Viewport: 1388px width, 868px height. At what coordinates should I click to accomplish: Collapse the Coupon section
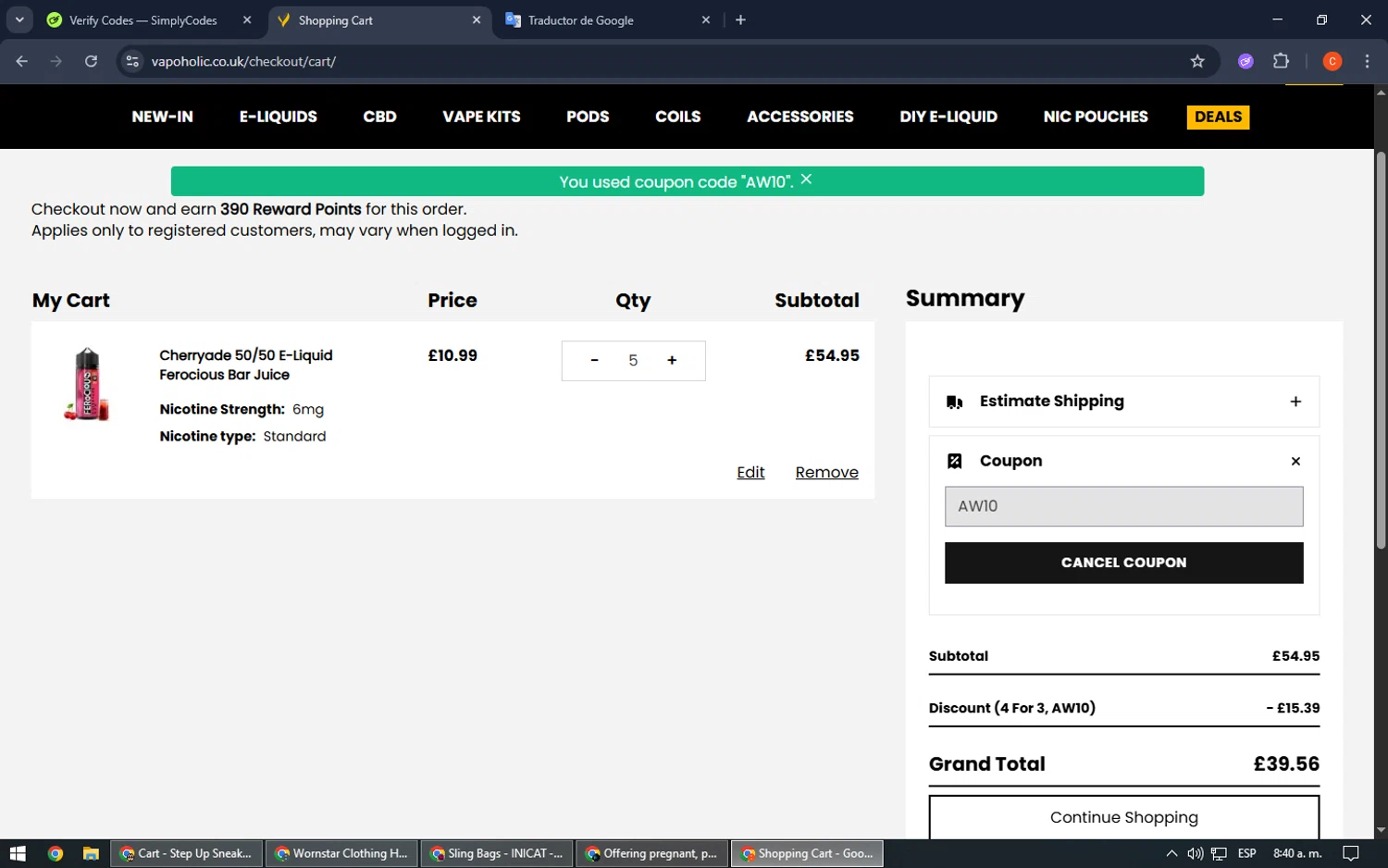click(1295, 461)
